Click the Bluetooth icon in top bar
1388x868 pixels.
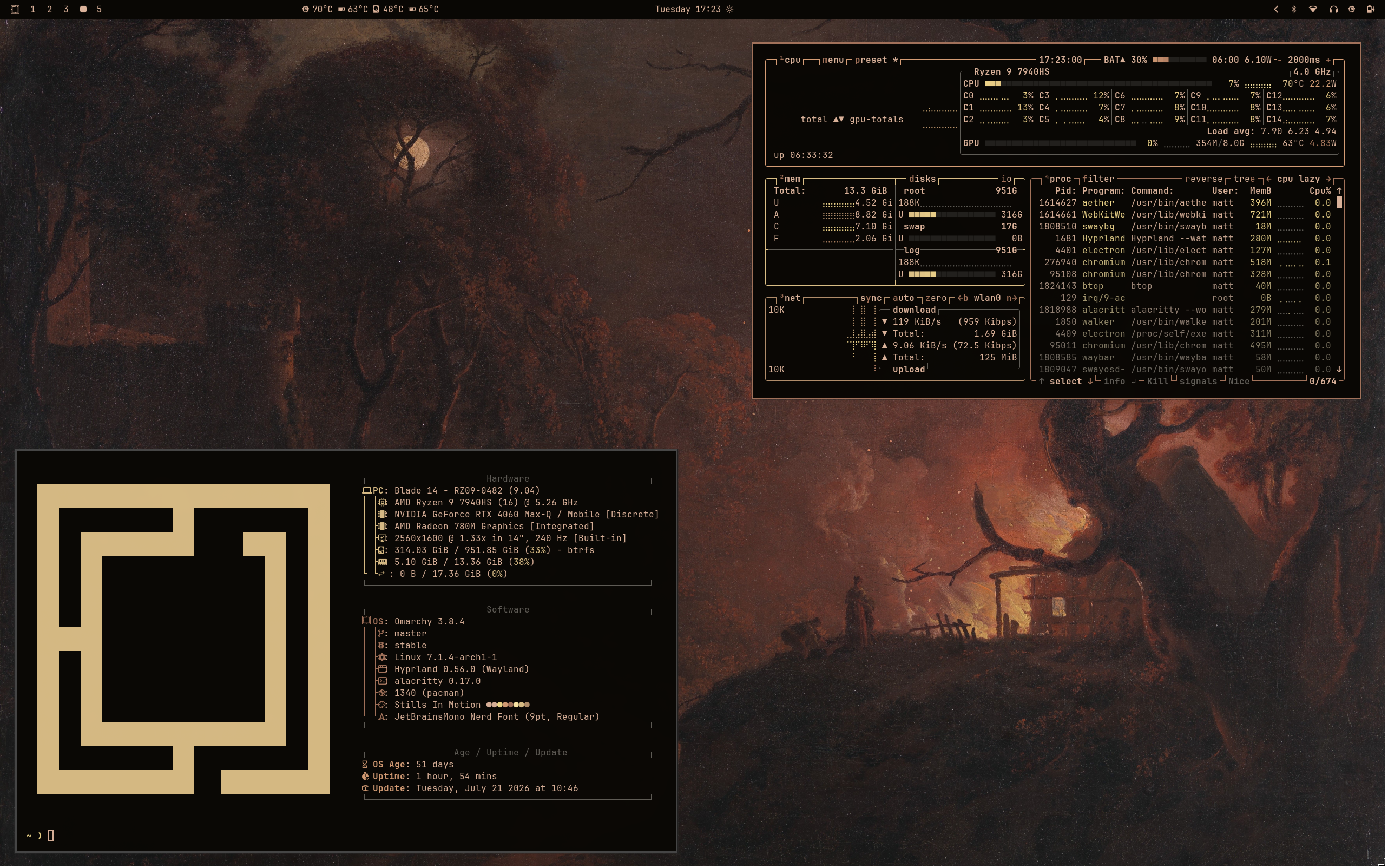click(x=1294, y=9)
